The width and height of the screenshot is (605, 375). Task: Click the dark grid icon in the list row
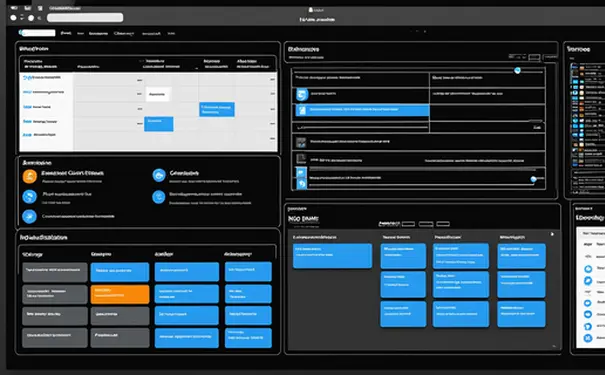301,142
